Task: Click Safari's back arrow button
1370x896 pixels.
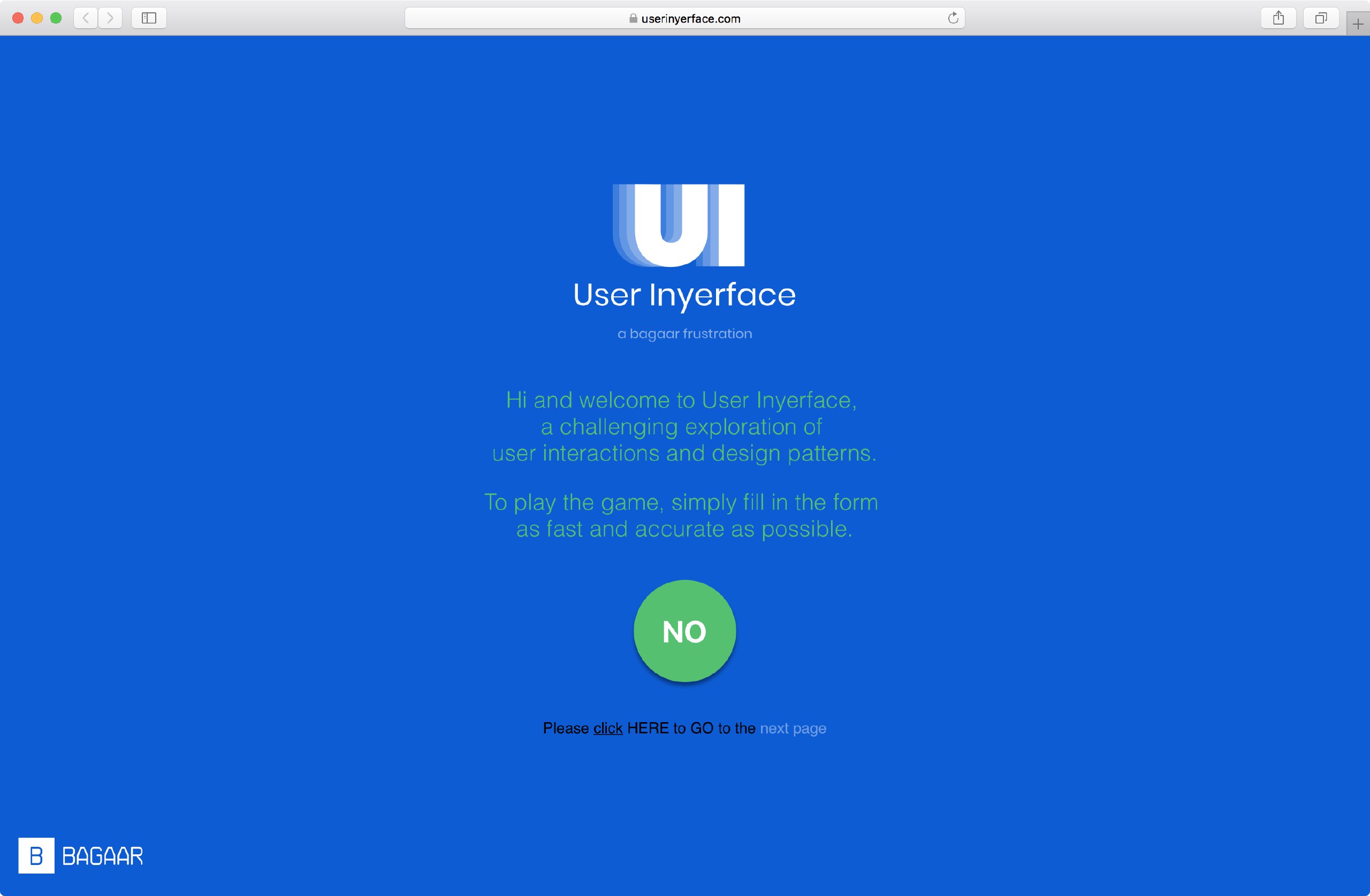Action: point(86,18)
